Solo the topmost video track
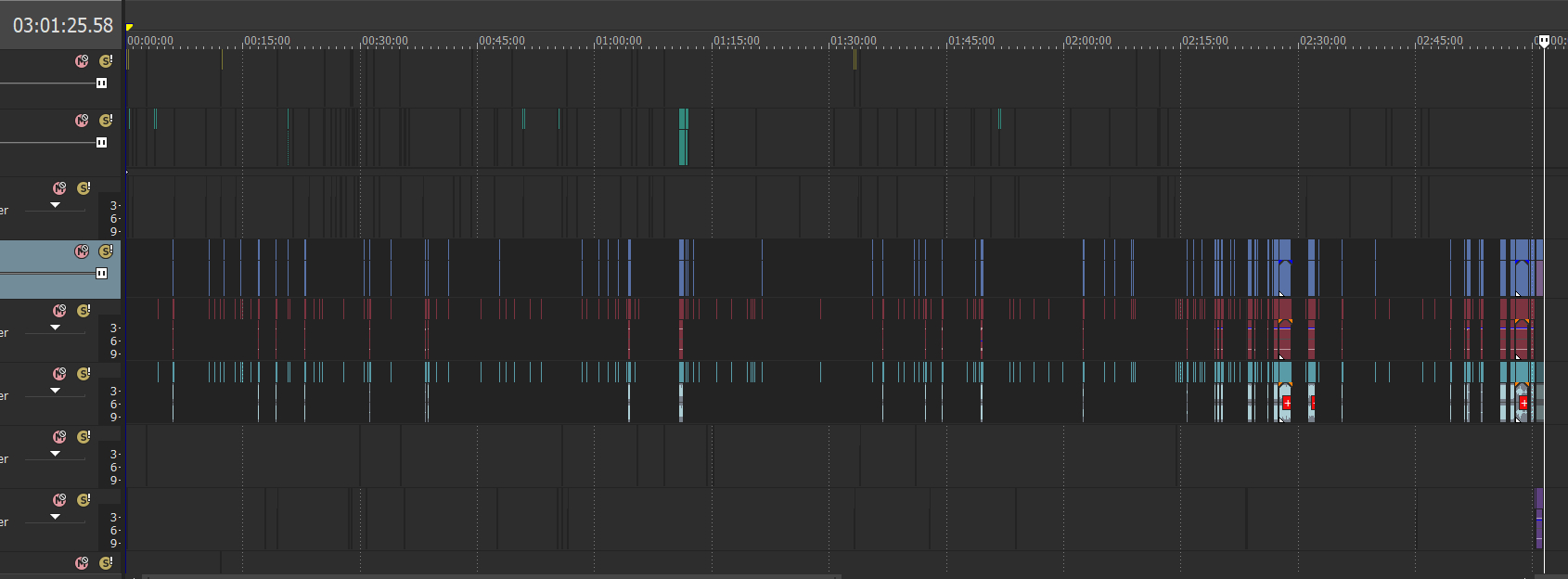 point(106,61)
